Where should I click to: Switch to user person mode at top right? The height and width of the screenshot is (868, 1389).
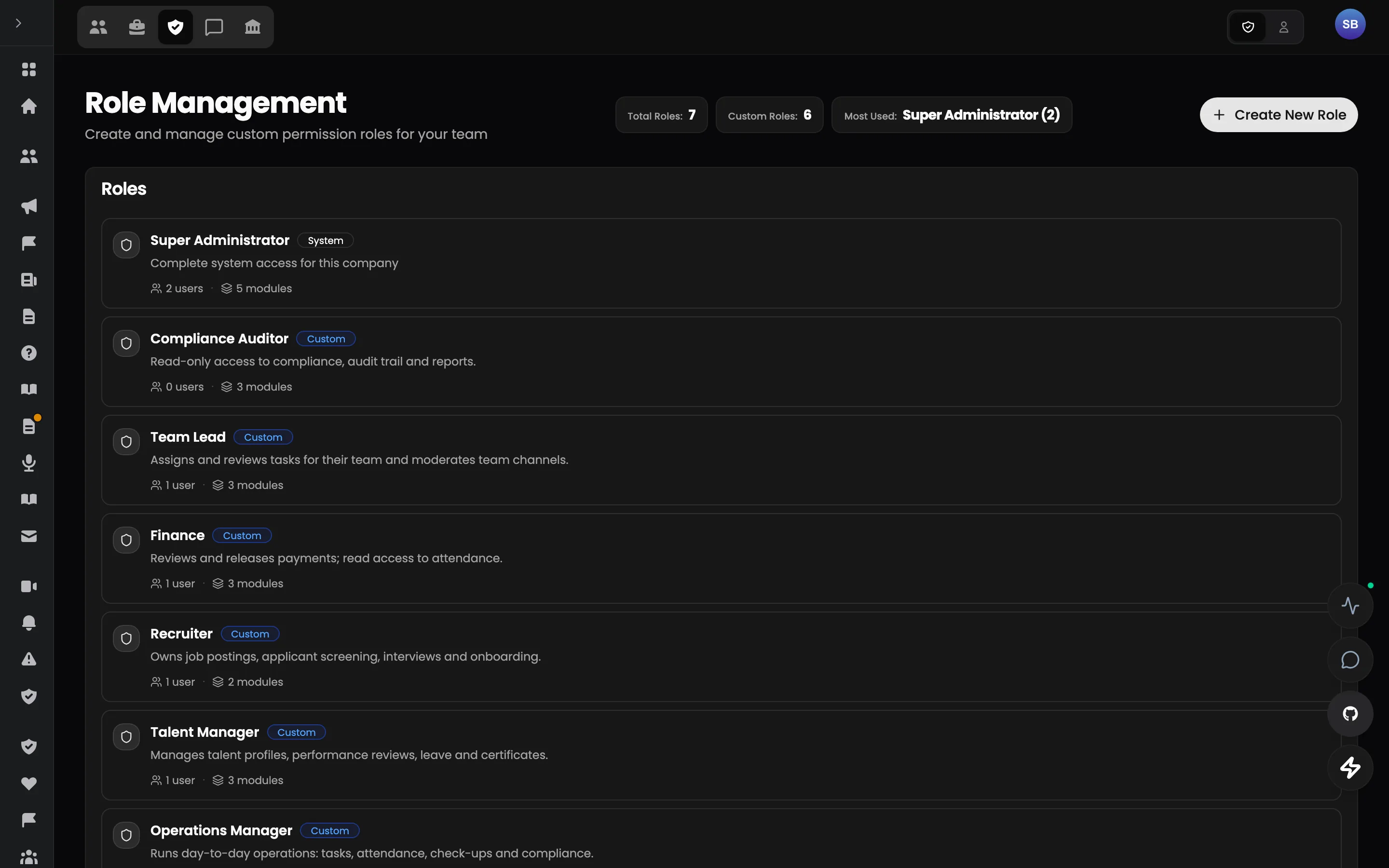(x=1284, y=27)
